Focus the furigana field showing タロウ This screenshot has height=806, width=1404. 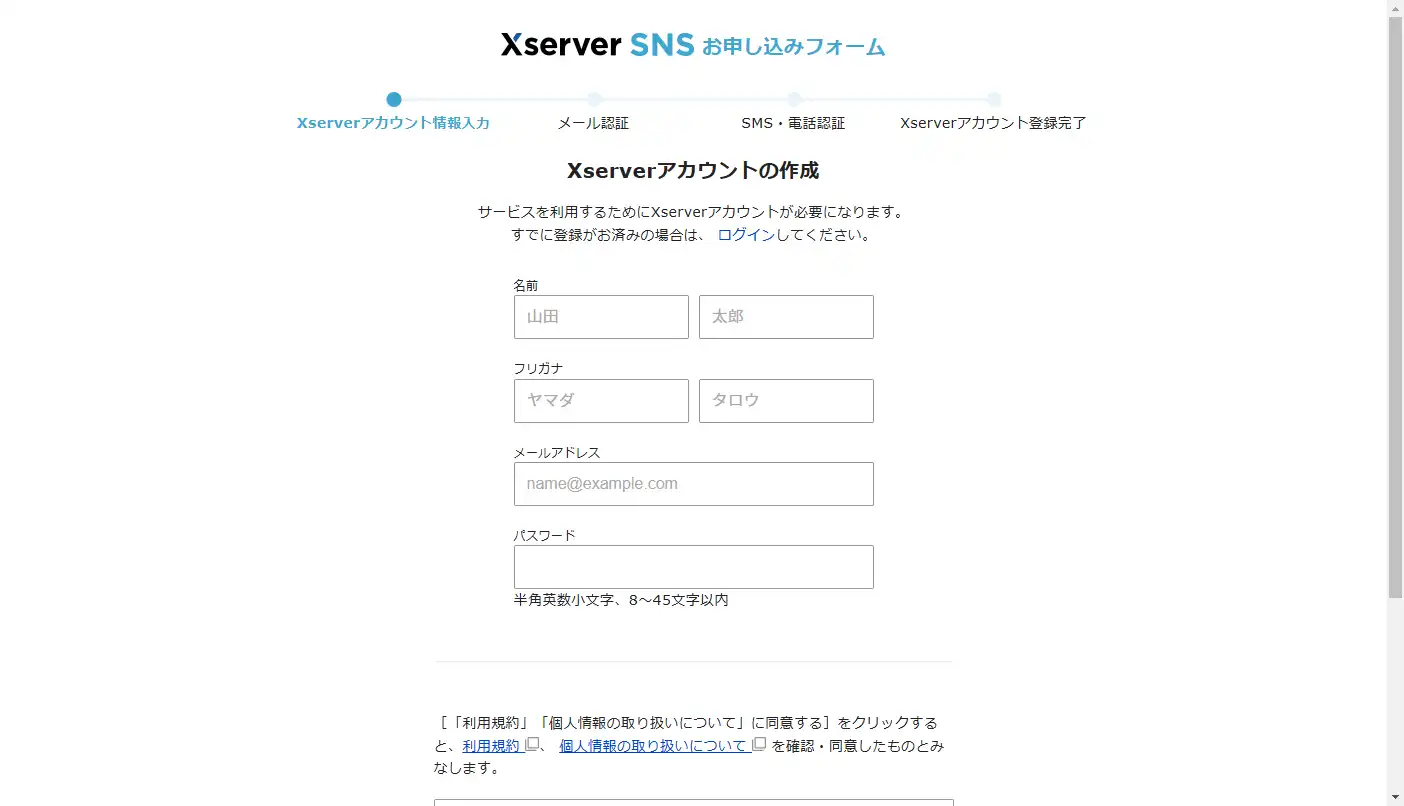(x=786, y=401)
